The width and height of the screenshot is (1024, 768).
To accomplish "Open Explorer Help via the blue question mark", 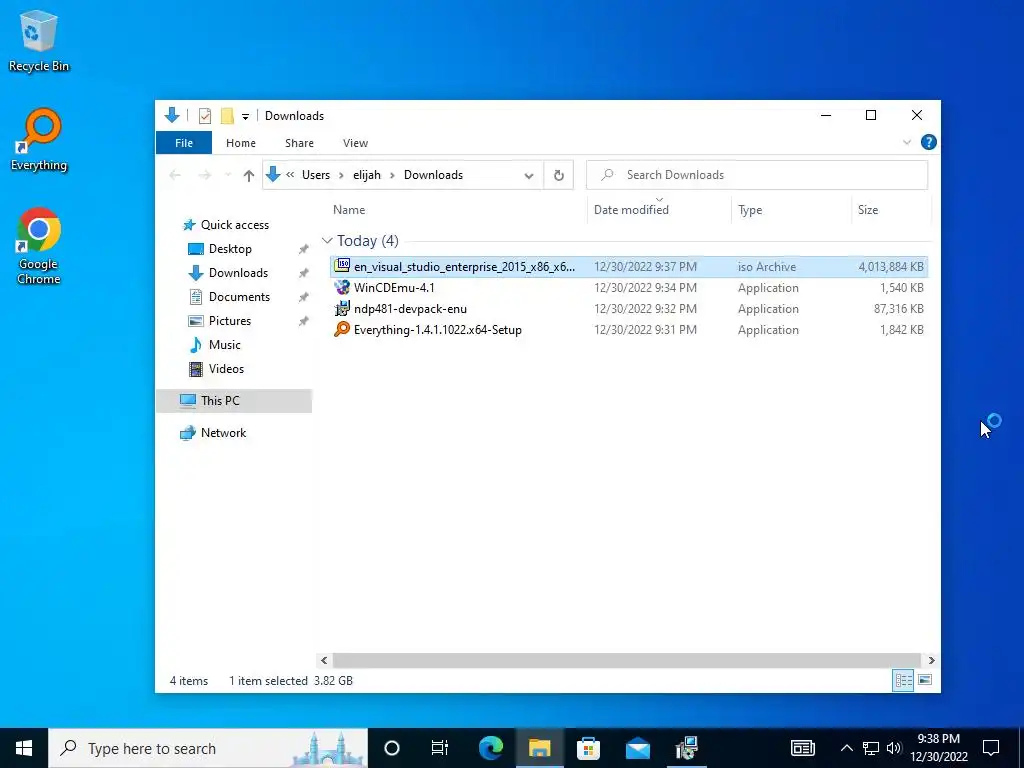I will click(x=928, y=142).
